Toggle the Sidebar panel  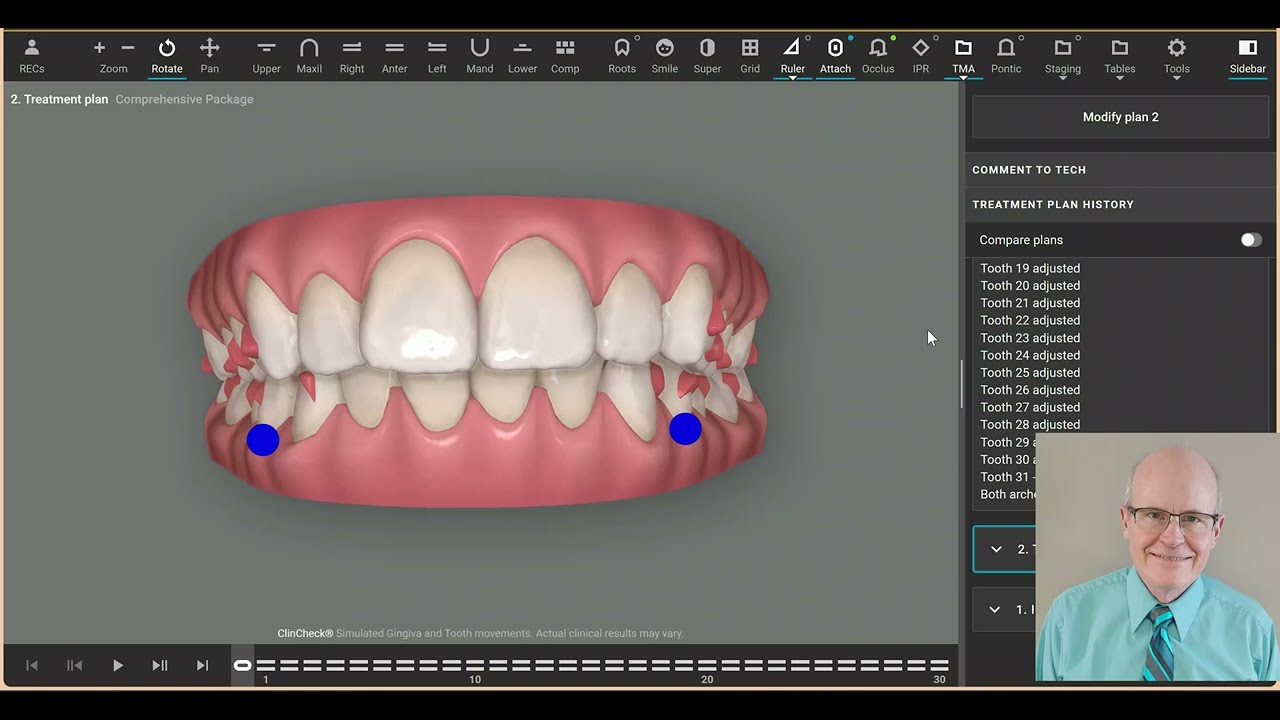point(1248,56)
